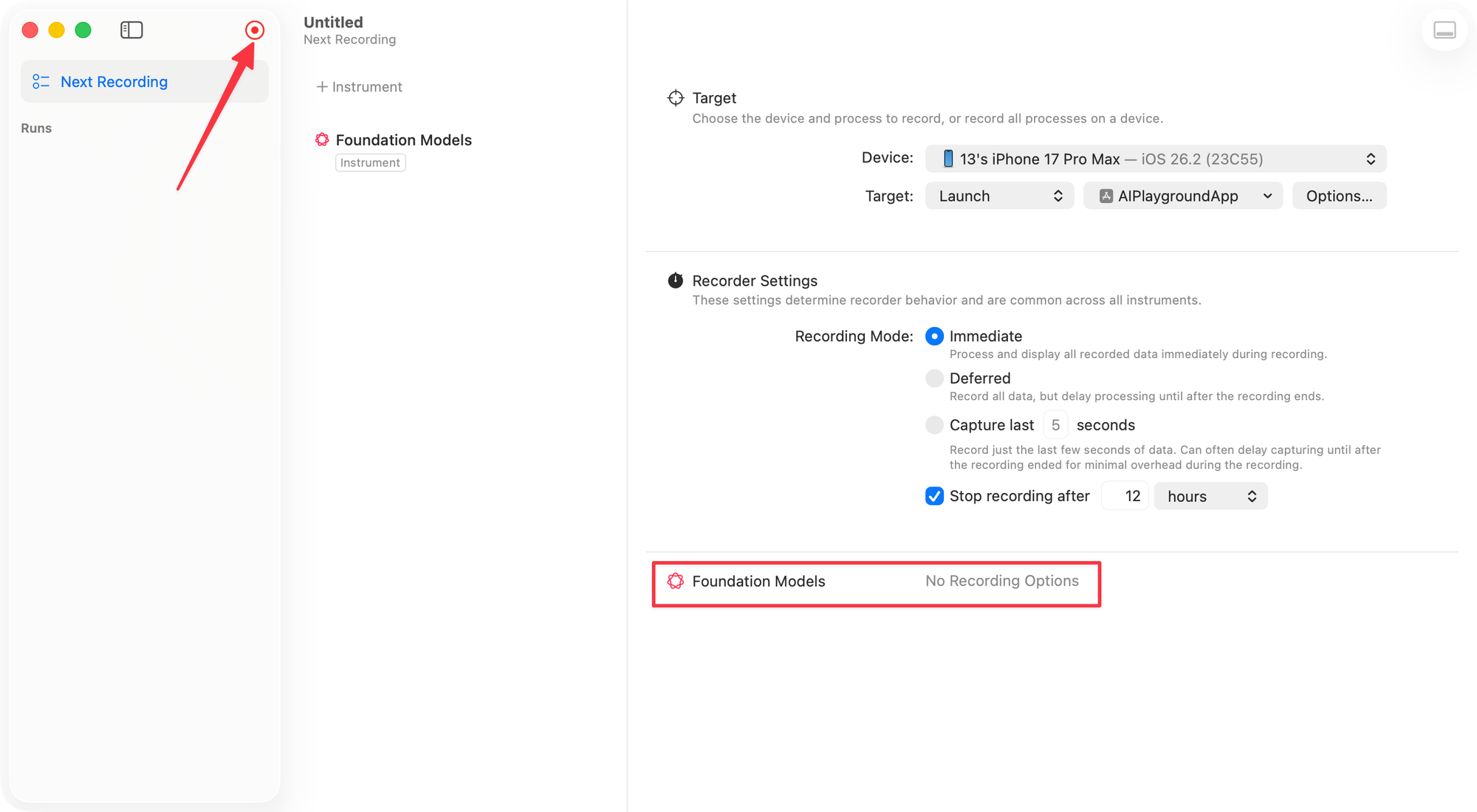Click the Foundation Models icon in recording options
The height and width of the screenshot is (812, 1477).
675,581
